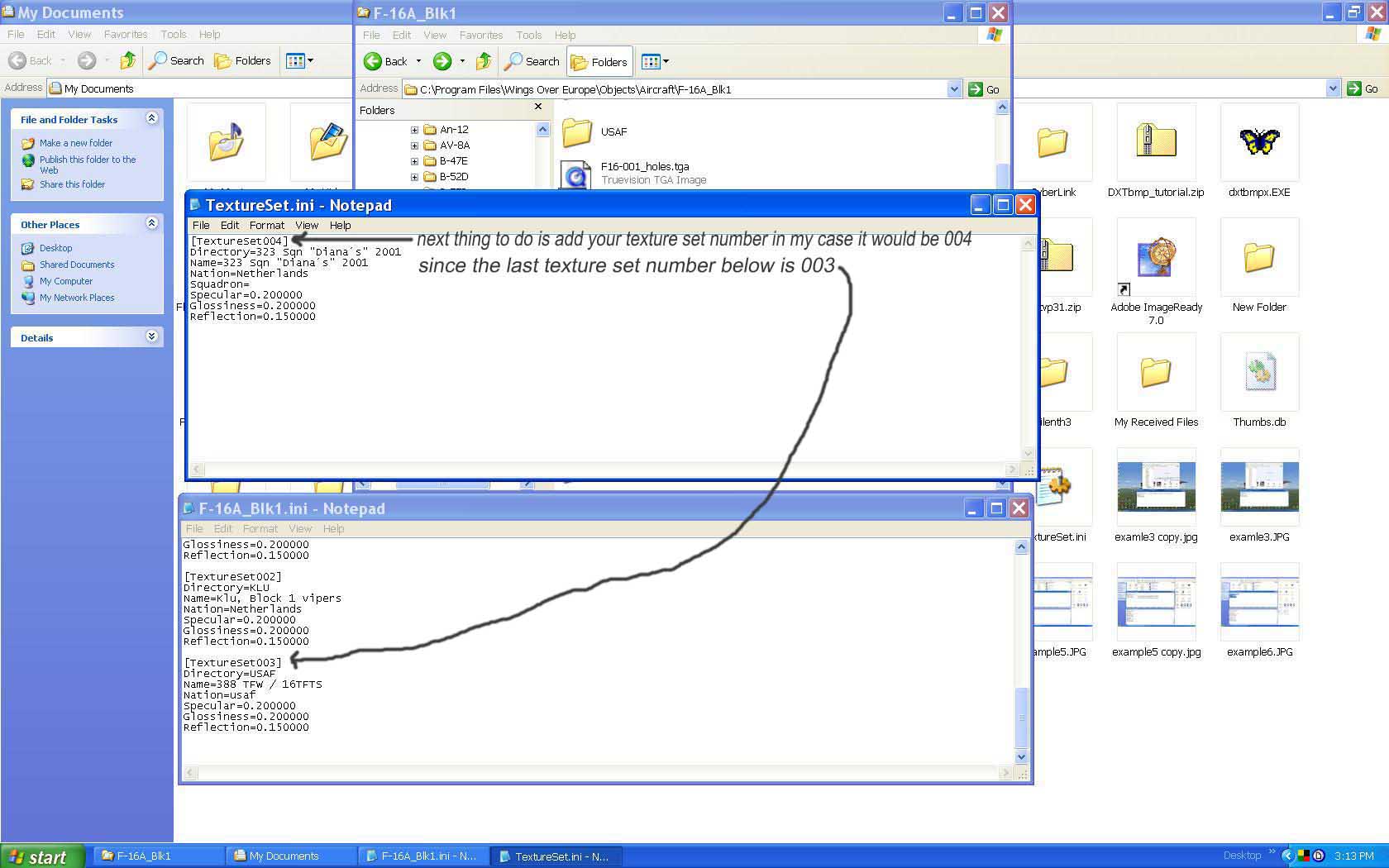Click Back in the F-16A_Blk1 window toolbar

[385, 61]
